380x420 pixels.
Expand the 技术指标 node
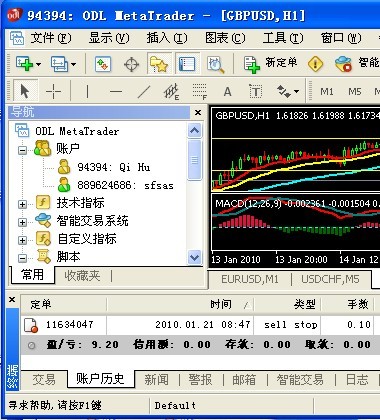pos(22,204)
